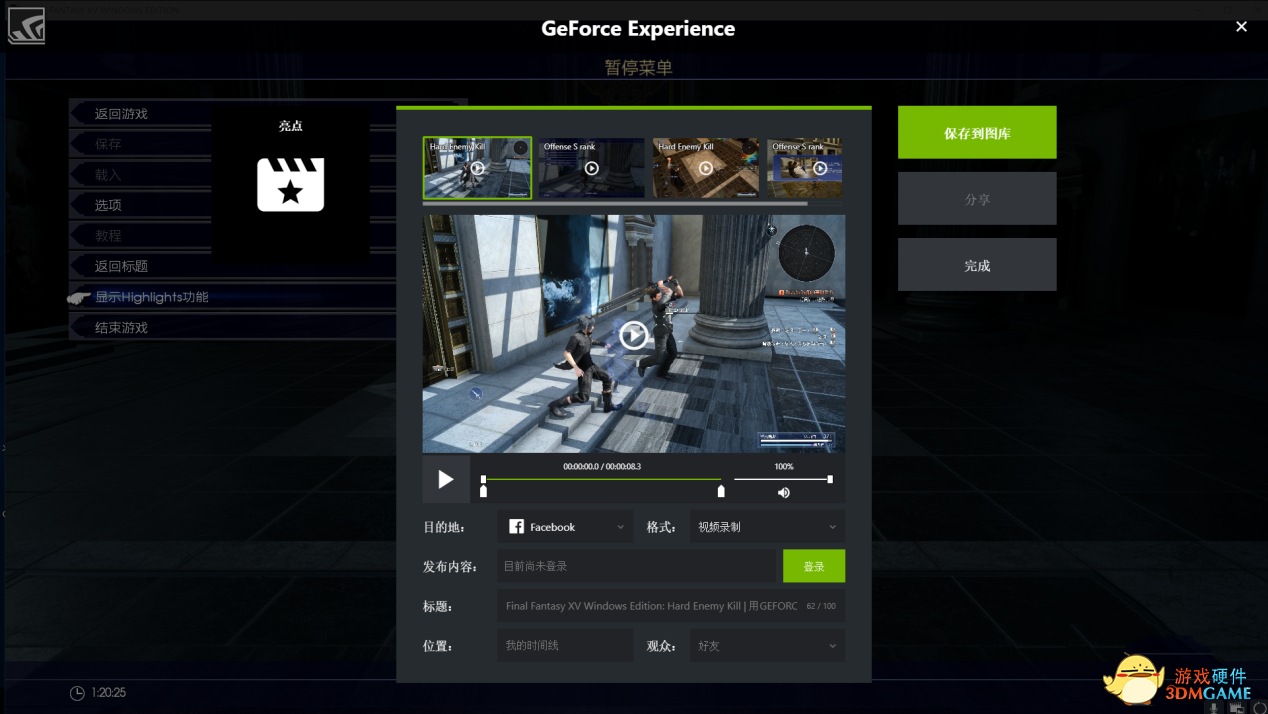Screen dimensions: 1268x714
Task: Click the 显示Highlights功能 menu entry
Action: [x=151, y=297]
